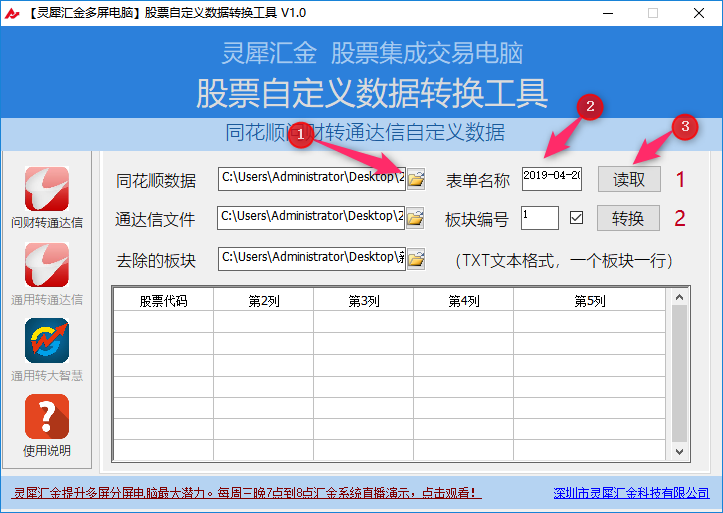723x513 pixels.
Task: Edit the 板块编号 number field
Action: click(540, 218)
